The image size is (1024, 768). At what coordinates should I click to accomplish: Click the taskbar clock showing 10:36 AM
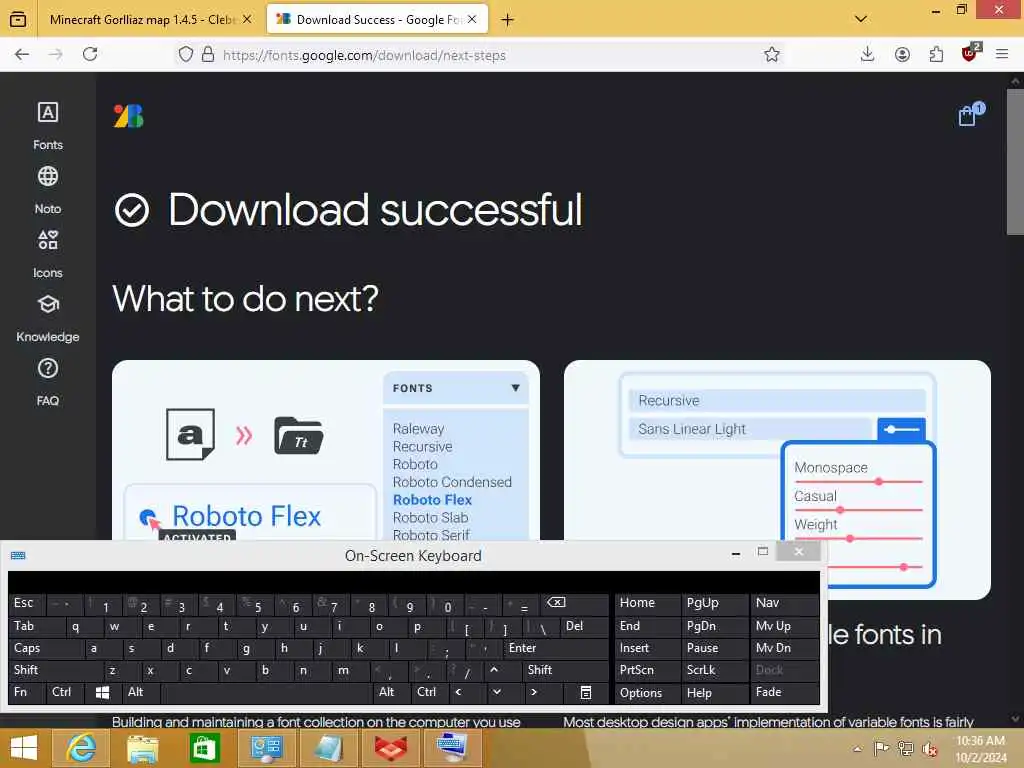coord(980,748)
